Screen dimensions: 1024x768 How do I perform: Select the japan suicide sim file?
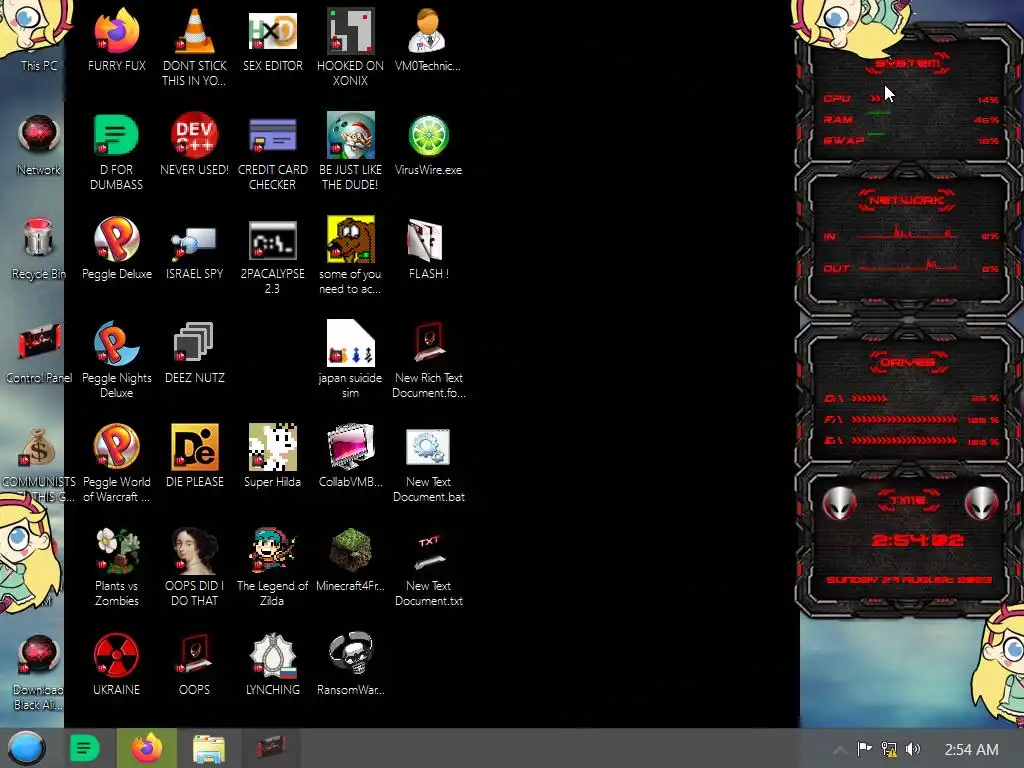pyautogui.click(x=350, y=359)
